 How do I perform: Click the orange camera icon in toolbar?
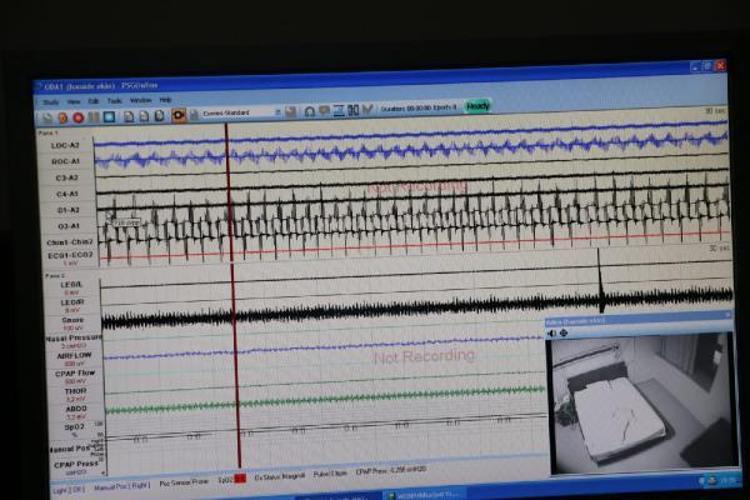(179, 114)
